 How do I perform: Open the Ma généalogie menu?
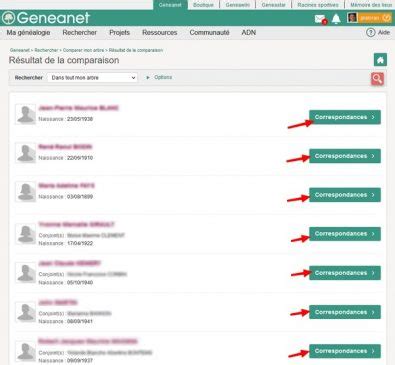(28, 32)
